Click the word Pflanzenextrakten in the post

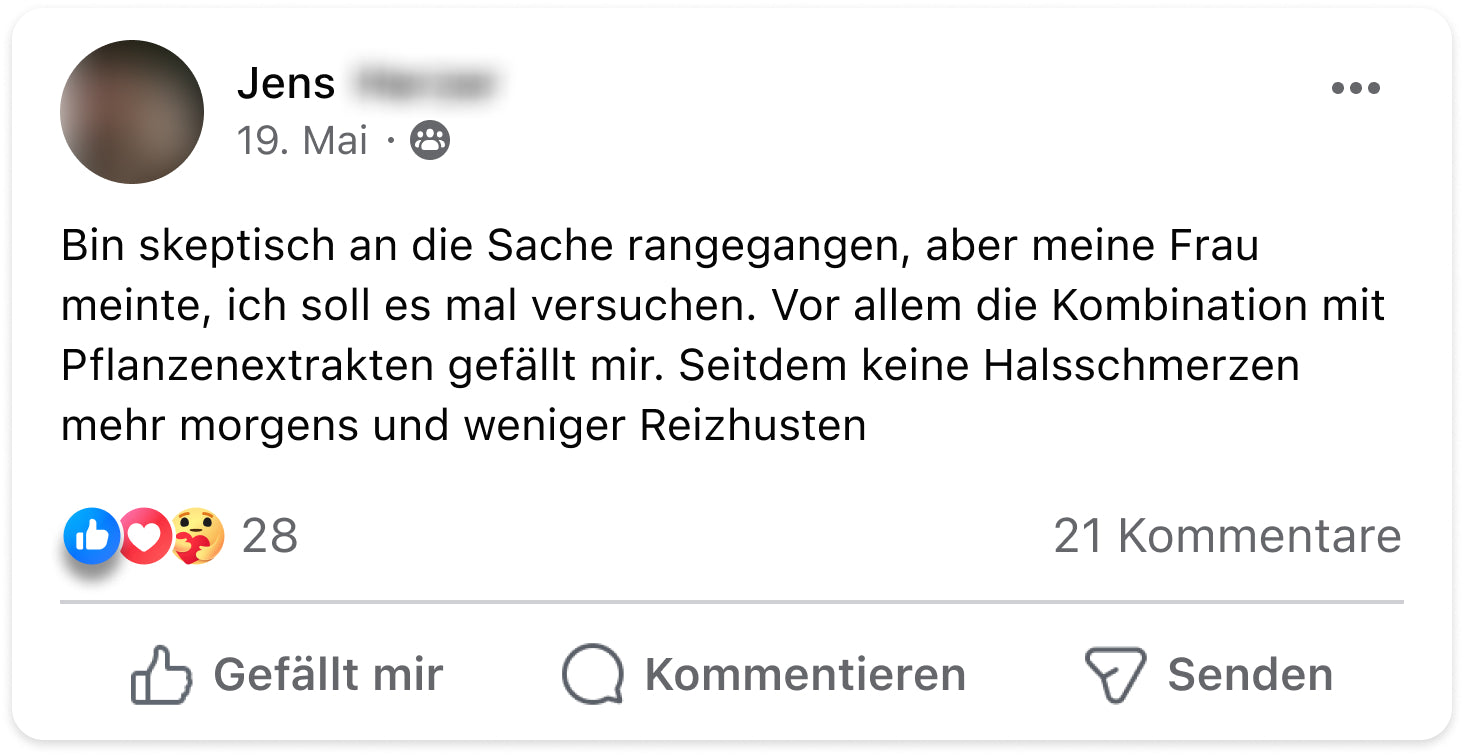247,366
